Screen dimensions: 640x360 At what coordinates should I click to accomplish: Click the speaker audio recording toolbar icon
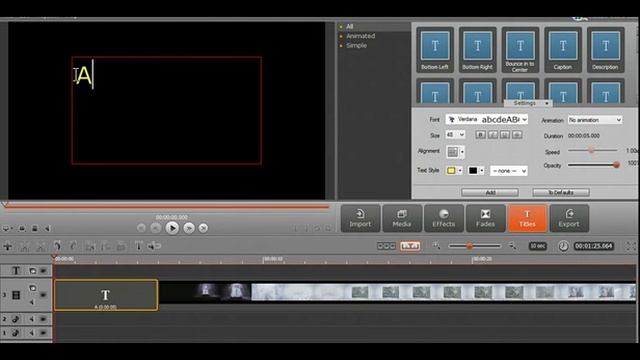pyautogui.click(x=154, y=246)
